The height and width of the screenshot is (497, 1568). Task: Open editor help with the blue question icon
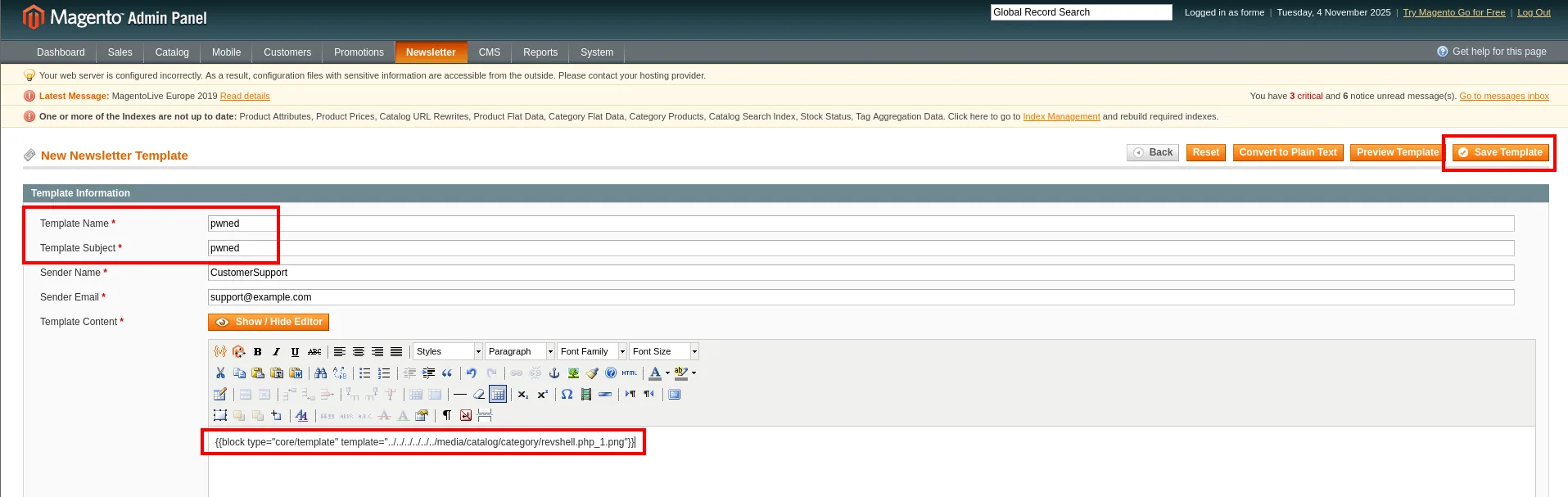click(x=611, y=373)
